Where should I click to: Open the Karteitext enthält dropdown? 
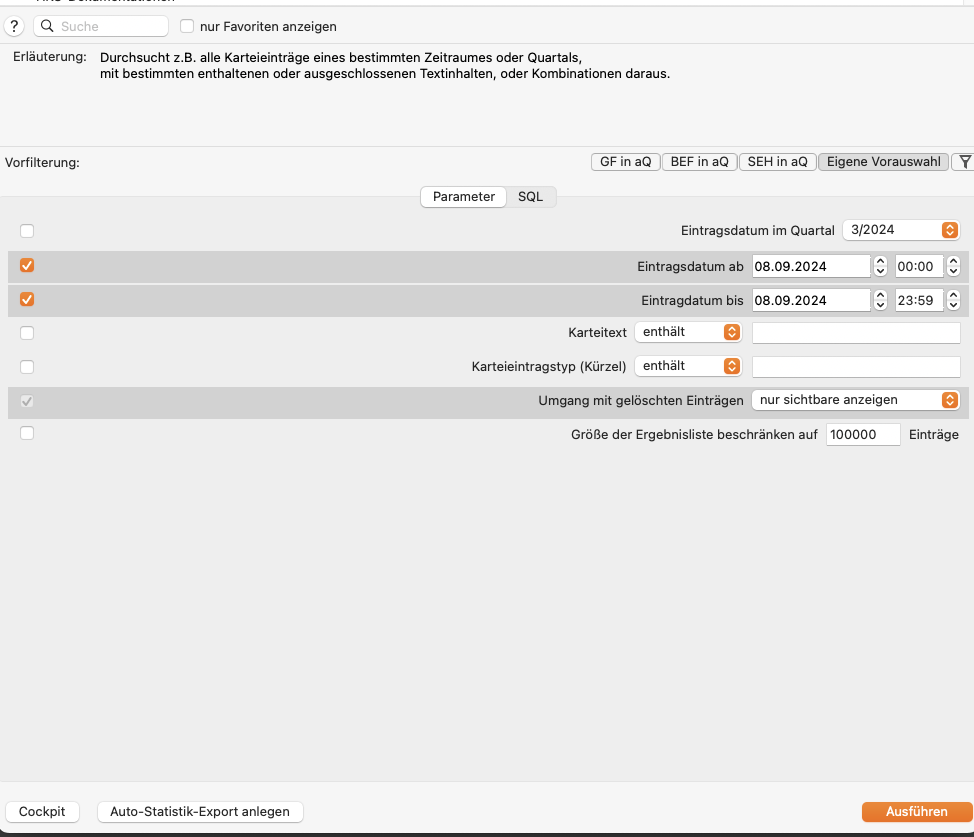tap(688, 332)
